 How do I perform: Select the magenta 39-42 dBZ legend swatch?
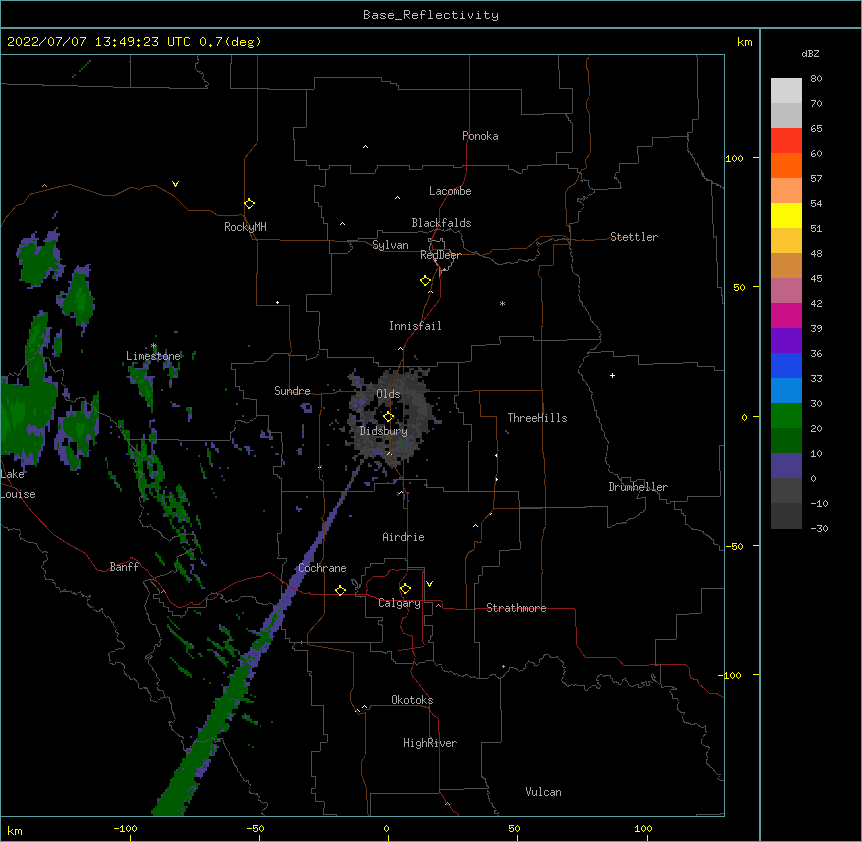pyautogui.click(x=786, y=316)
